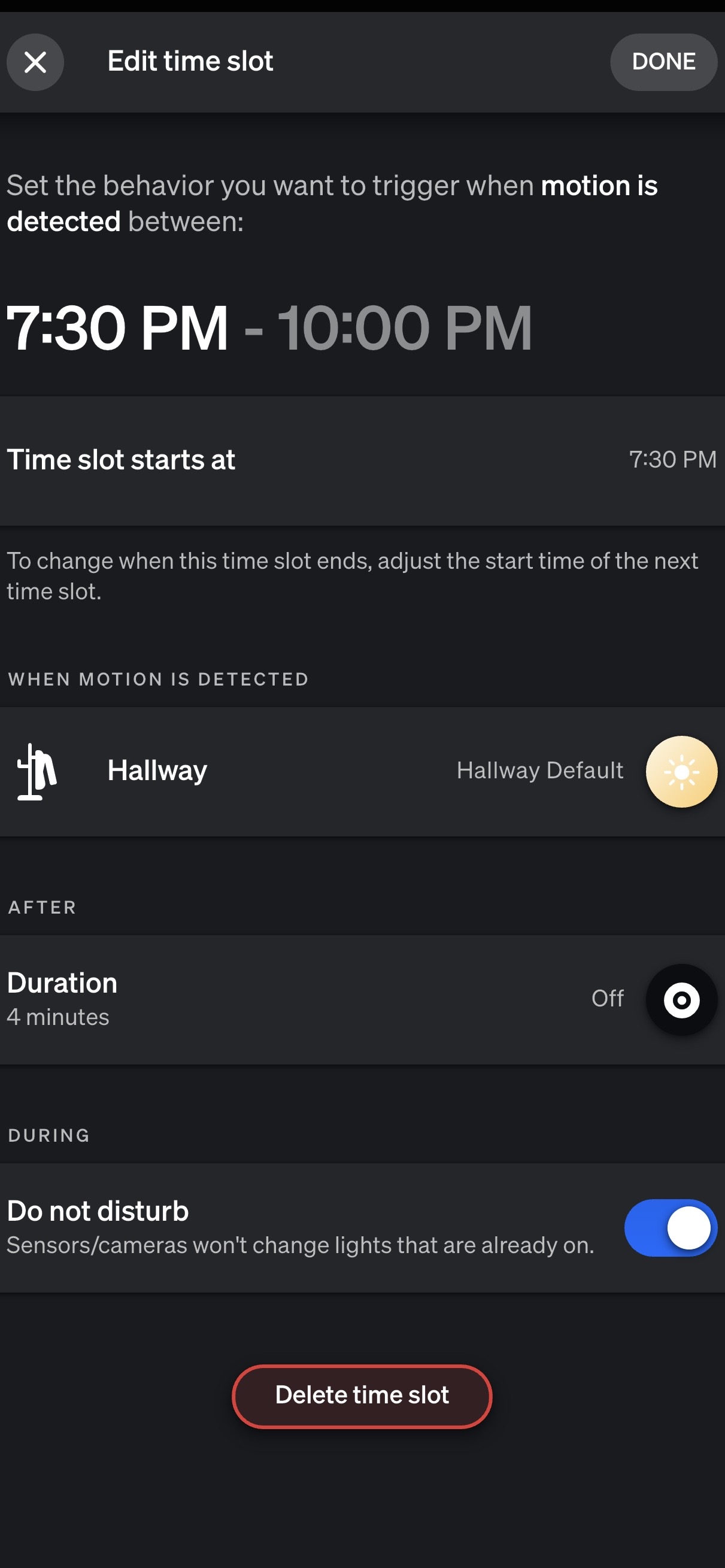The image size is (725, 1568).
Task: Tap the Off state circular icon
Action: [x=681, y=1000]
